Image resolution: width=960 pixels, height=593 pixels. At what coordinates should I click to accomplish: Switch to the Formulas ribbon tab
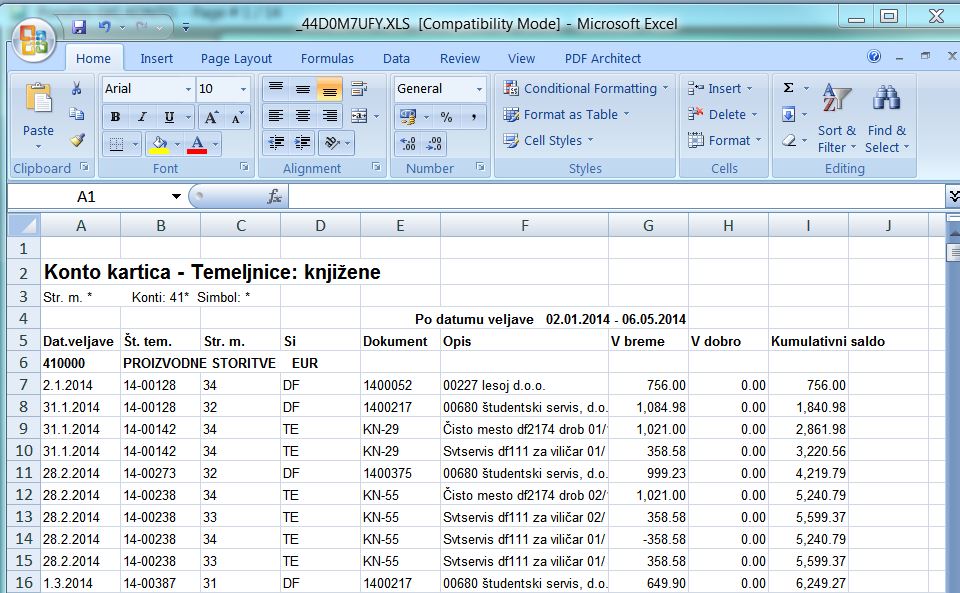pyautogui.click(x=327, y=59)
